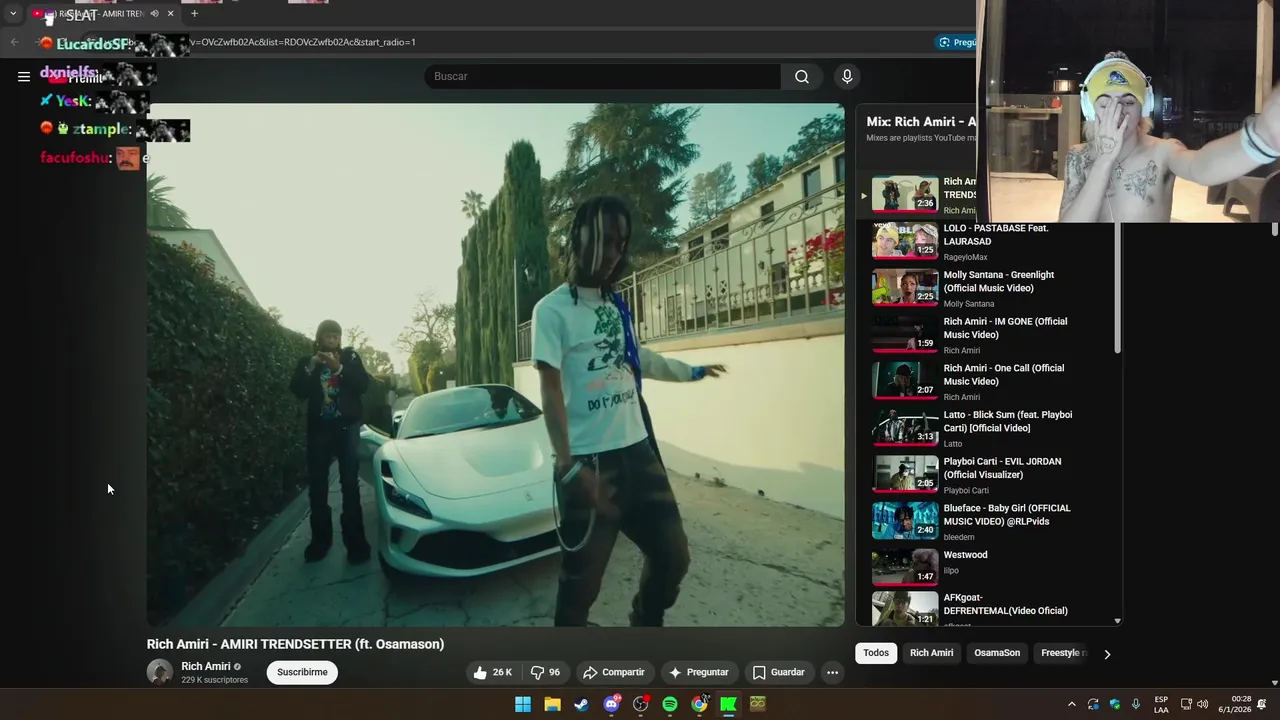Open Spotify from the taskbar
Viewport: 1280px width, 720px height.
click(670, 704)
